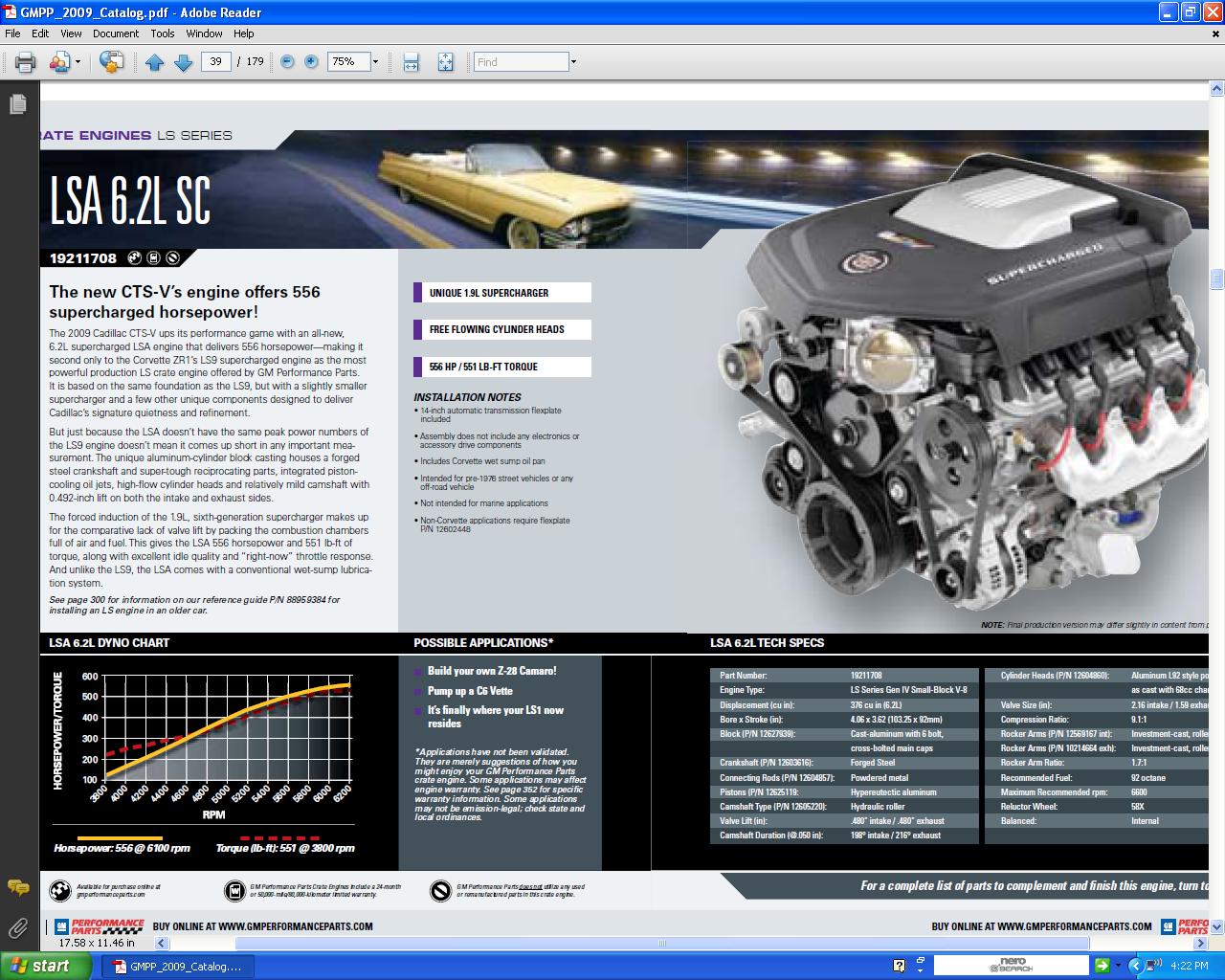
Task: Open the Tools menu
Action: [163, 33]
